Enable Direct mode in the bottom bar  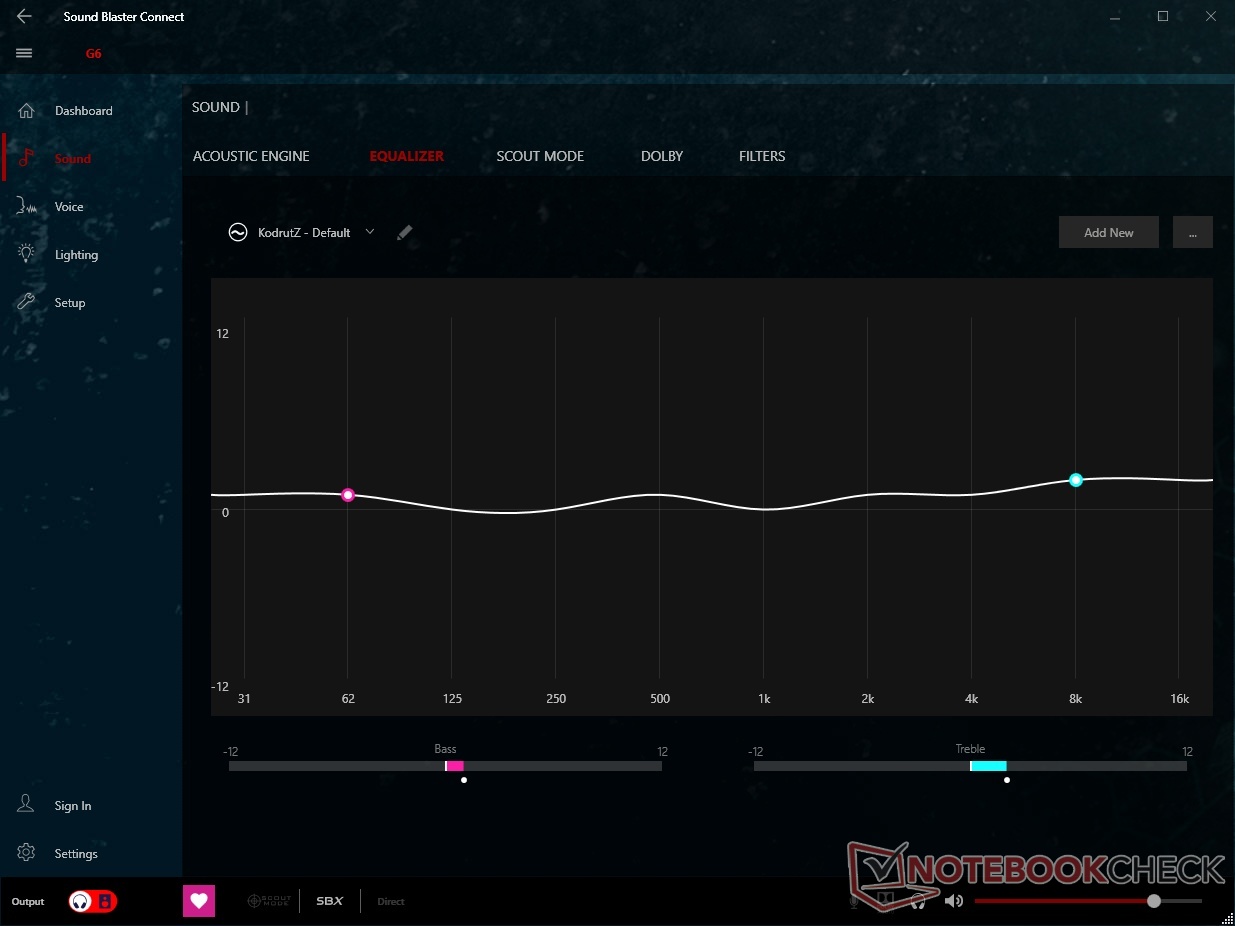click(391, 902)
